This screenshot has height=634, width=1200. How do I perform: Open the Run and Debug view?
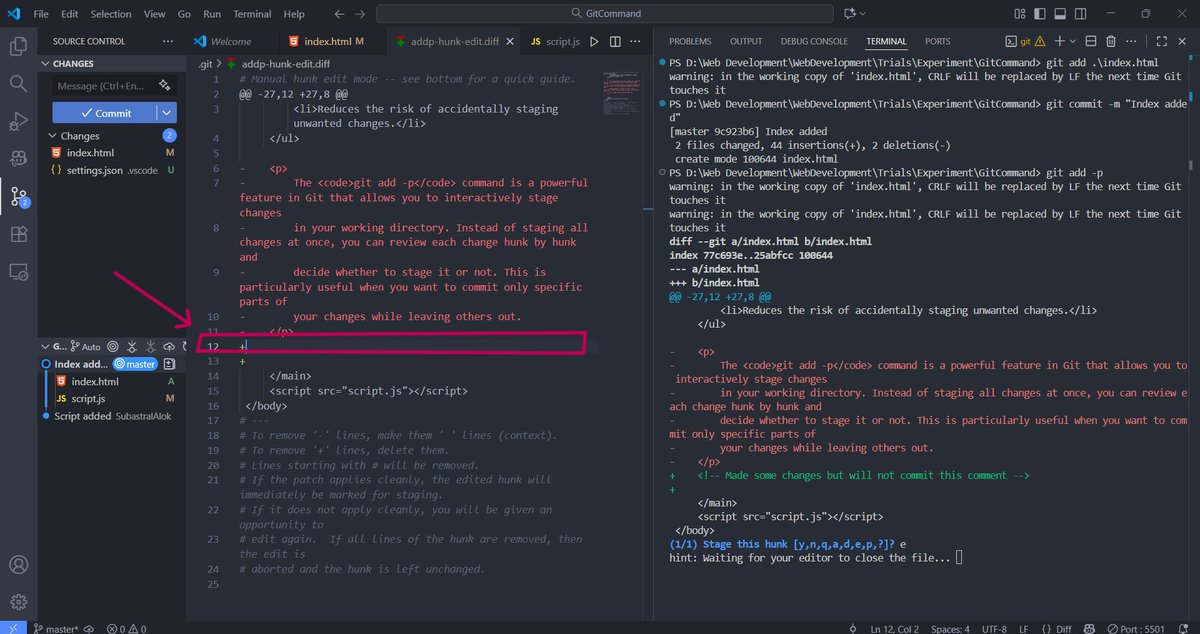tap(18, 121)
